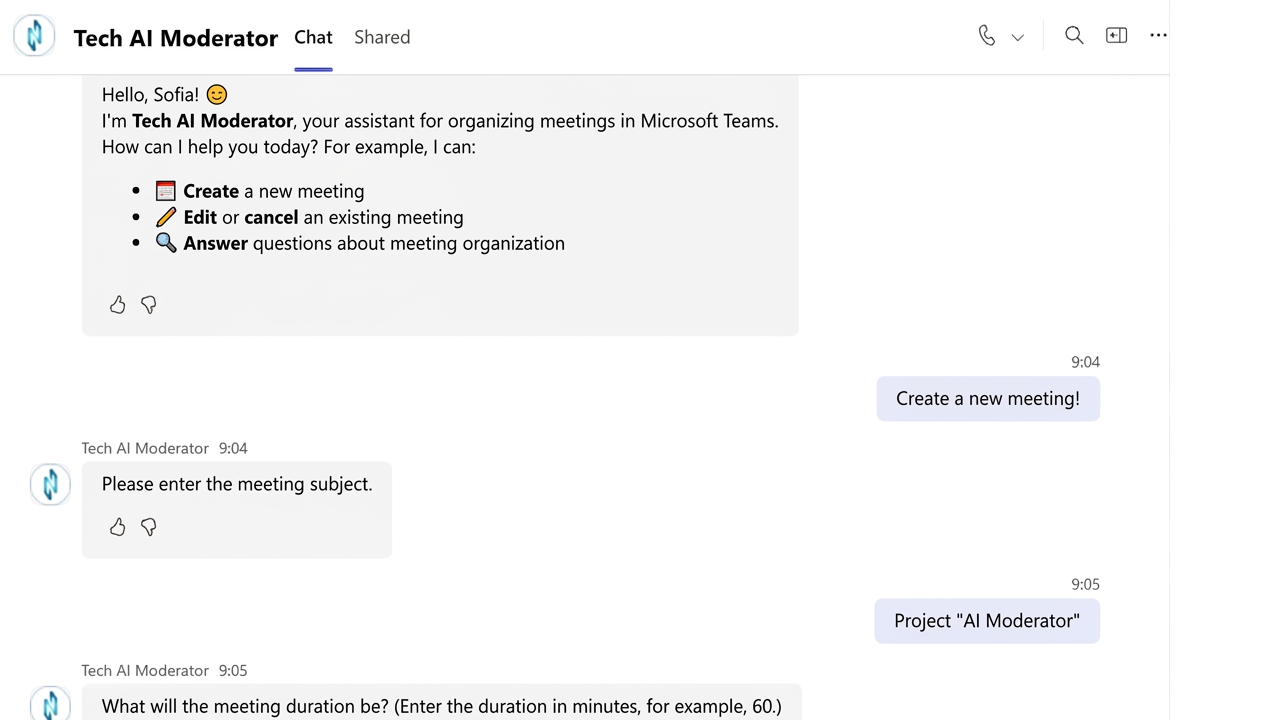Start an audio call with the phone icon
Screen dimensions: 1280x720
click(x=987, y=36)
